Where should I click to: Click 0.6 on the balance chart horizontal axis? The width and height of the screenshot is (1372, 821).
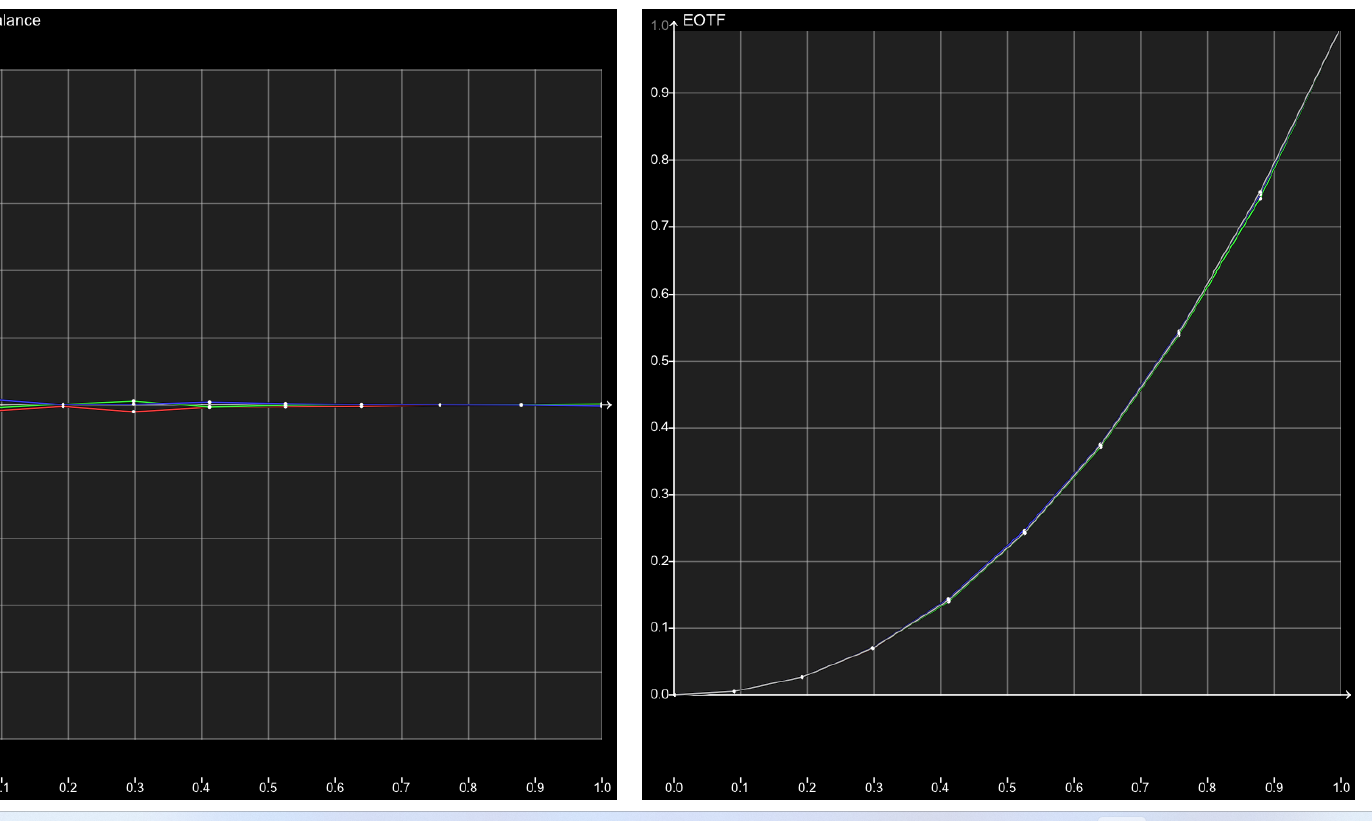click(x=335, y=787)
